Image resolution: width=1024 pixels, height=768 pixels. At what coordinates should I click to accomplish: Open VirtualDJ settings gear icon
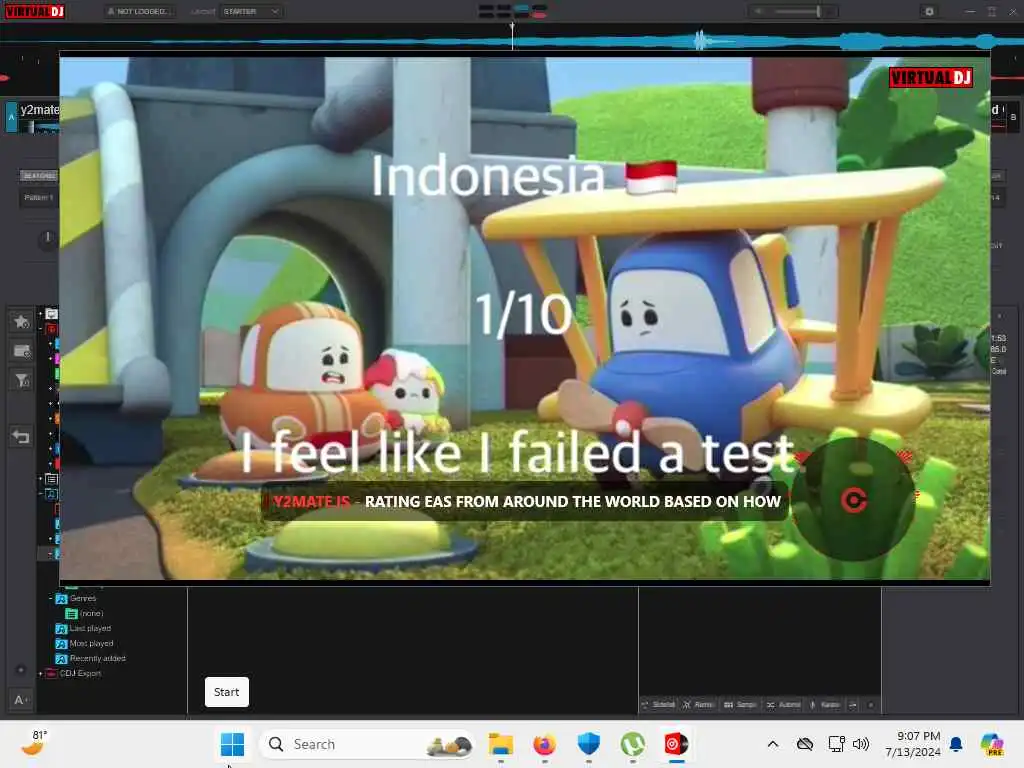pyautogui.click(x=929, y=11)
